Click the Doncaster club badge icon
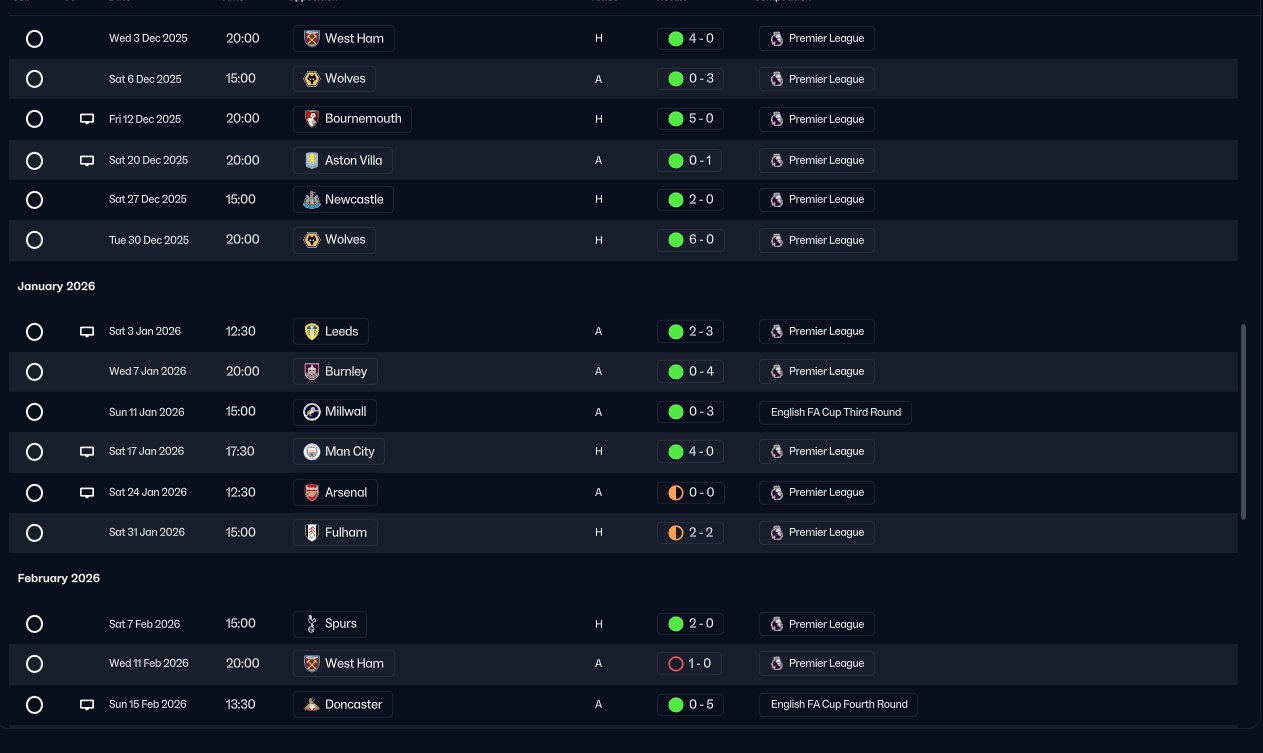This screenshot has width=1263, height=753. point(311,705)
